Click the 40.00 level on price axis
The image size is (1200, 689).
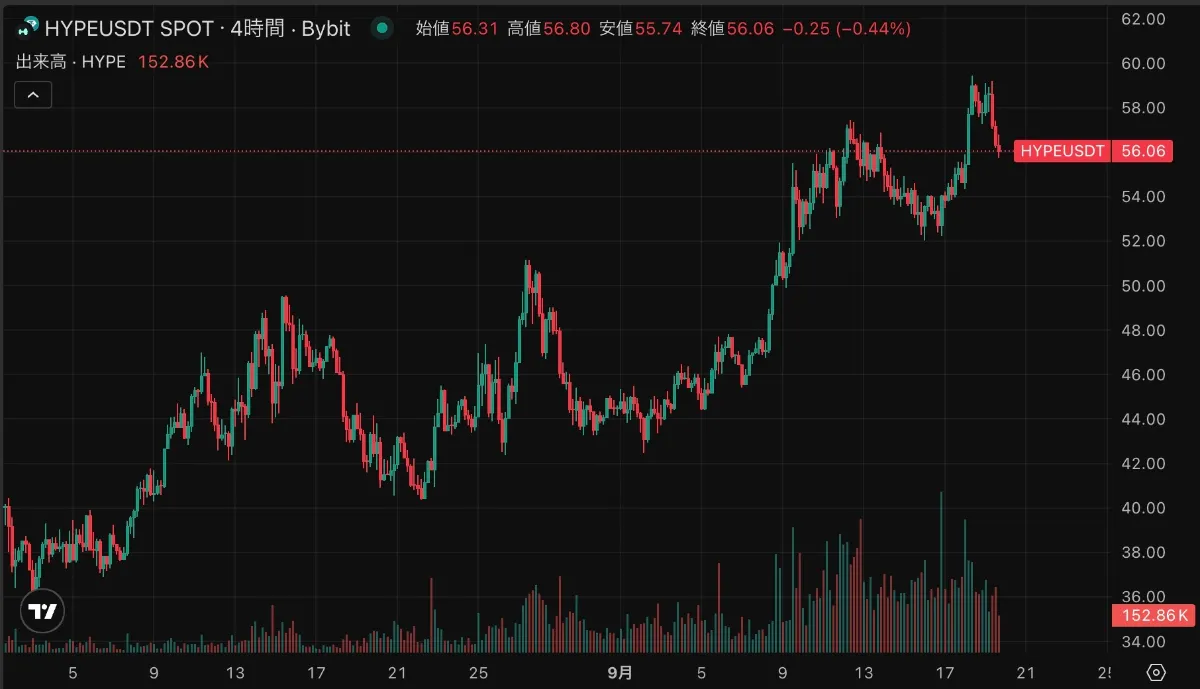[1143, 508]
